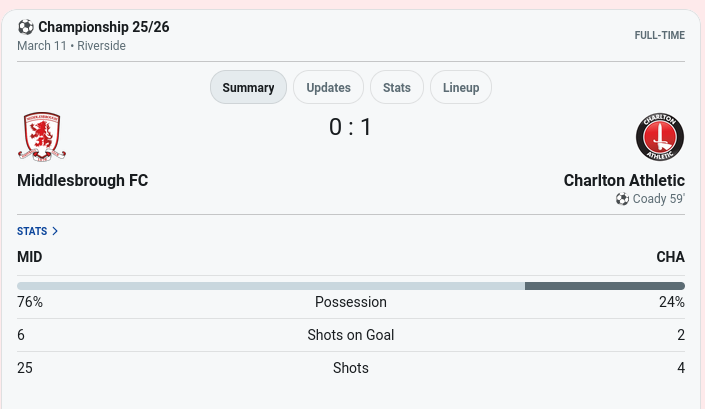
Task: Click the goal ball icon next to Coady
Action: [x=622, y=199]
